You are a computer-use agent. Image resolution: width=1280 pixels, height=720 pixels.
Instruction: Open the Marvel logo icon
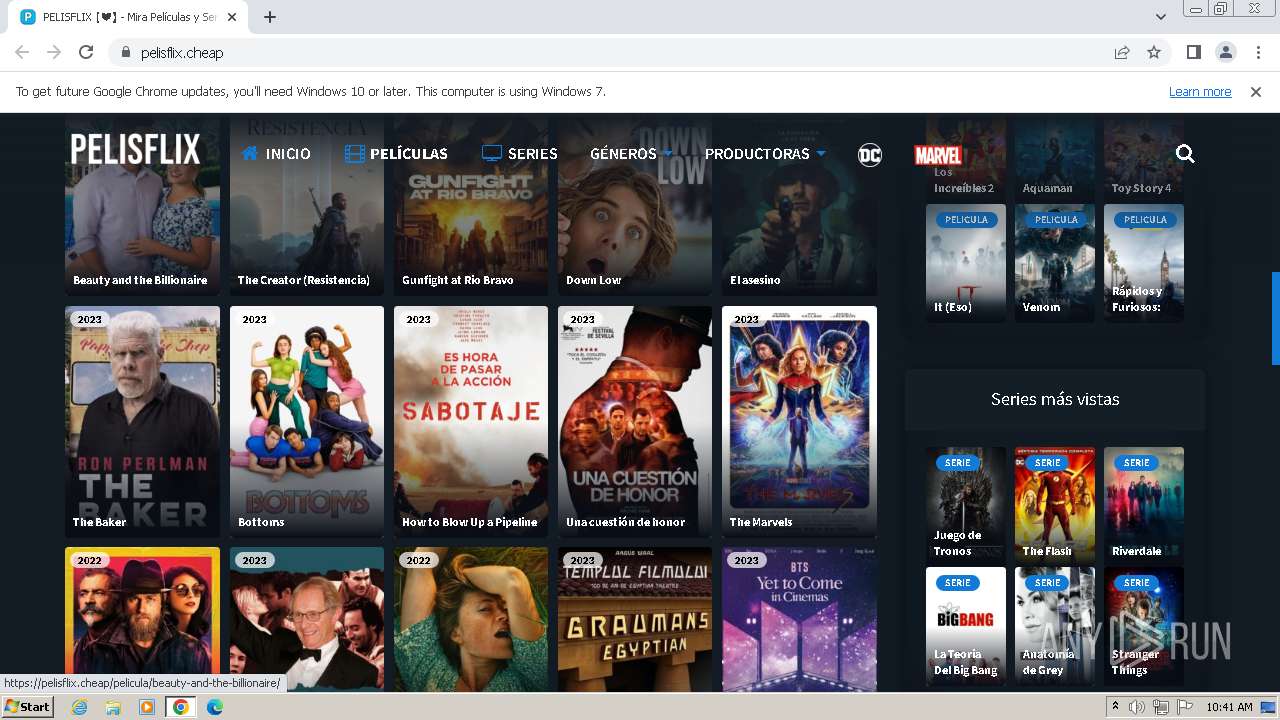tap(938, 155)
